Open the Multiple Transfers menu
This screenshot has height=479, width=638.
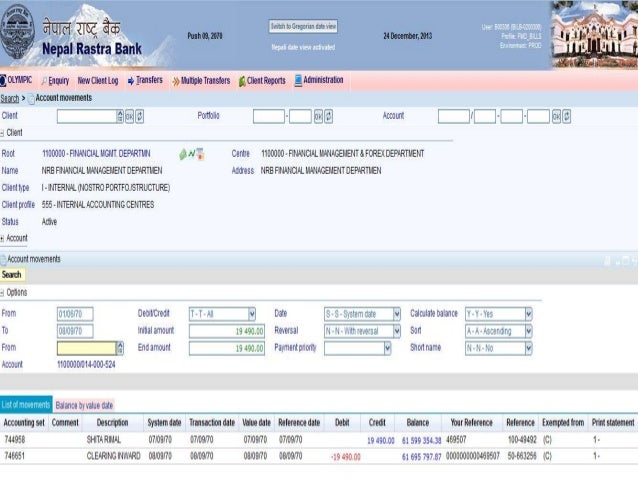pyautogui.click(x=205, y=81)
